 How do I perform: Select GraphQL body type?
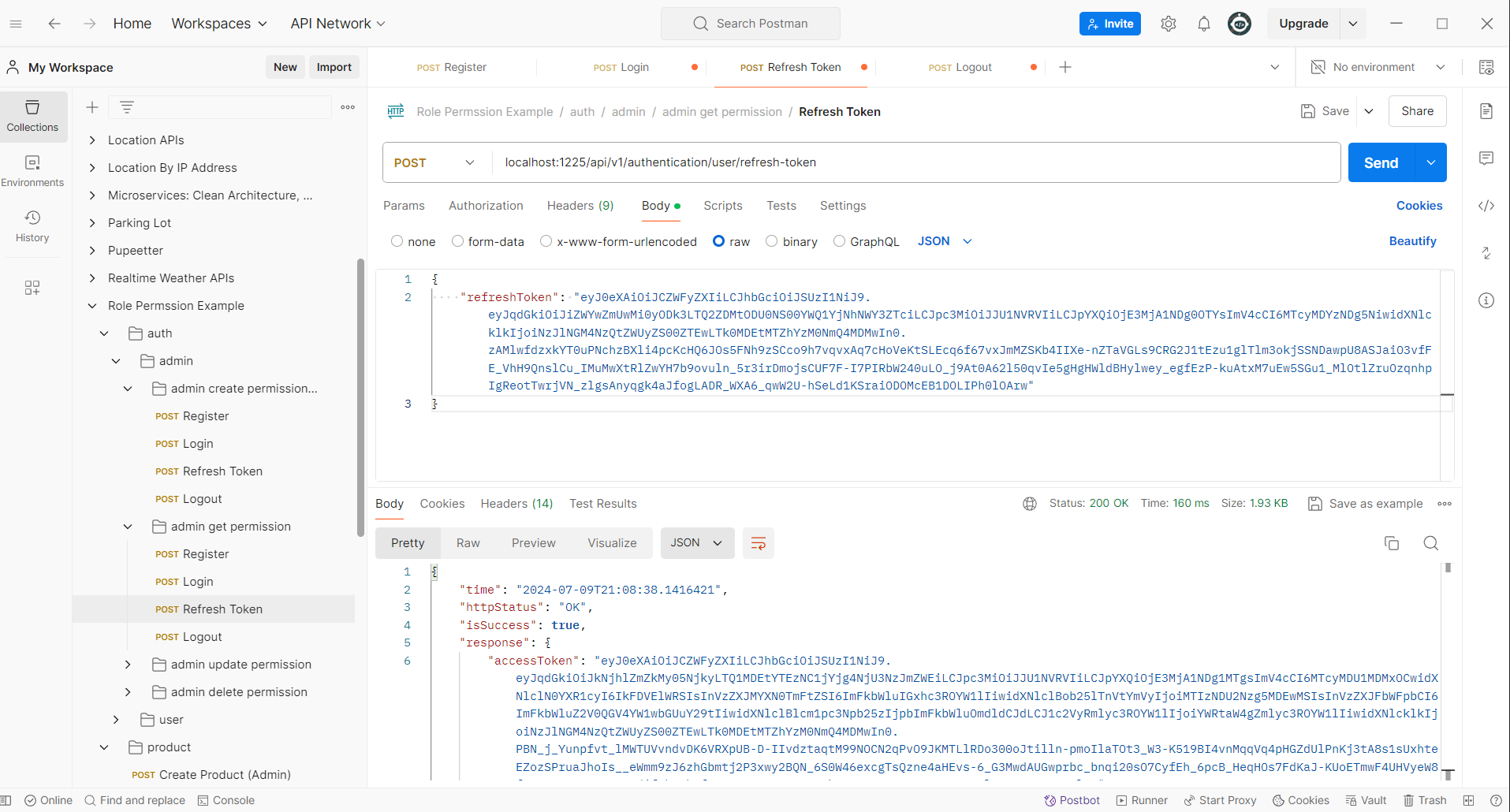(839, 241)
